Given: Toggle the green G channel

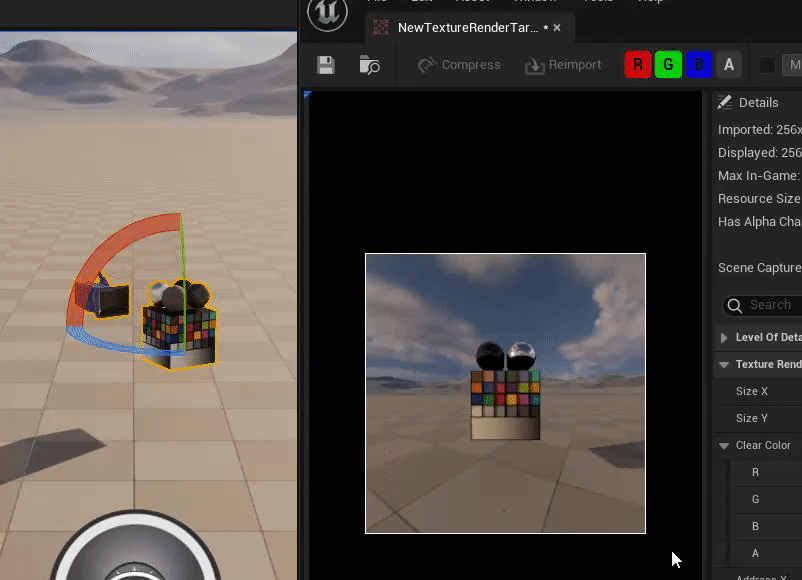Looking at the screenshot, I should [x=668, y=64].
